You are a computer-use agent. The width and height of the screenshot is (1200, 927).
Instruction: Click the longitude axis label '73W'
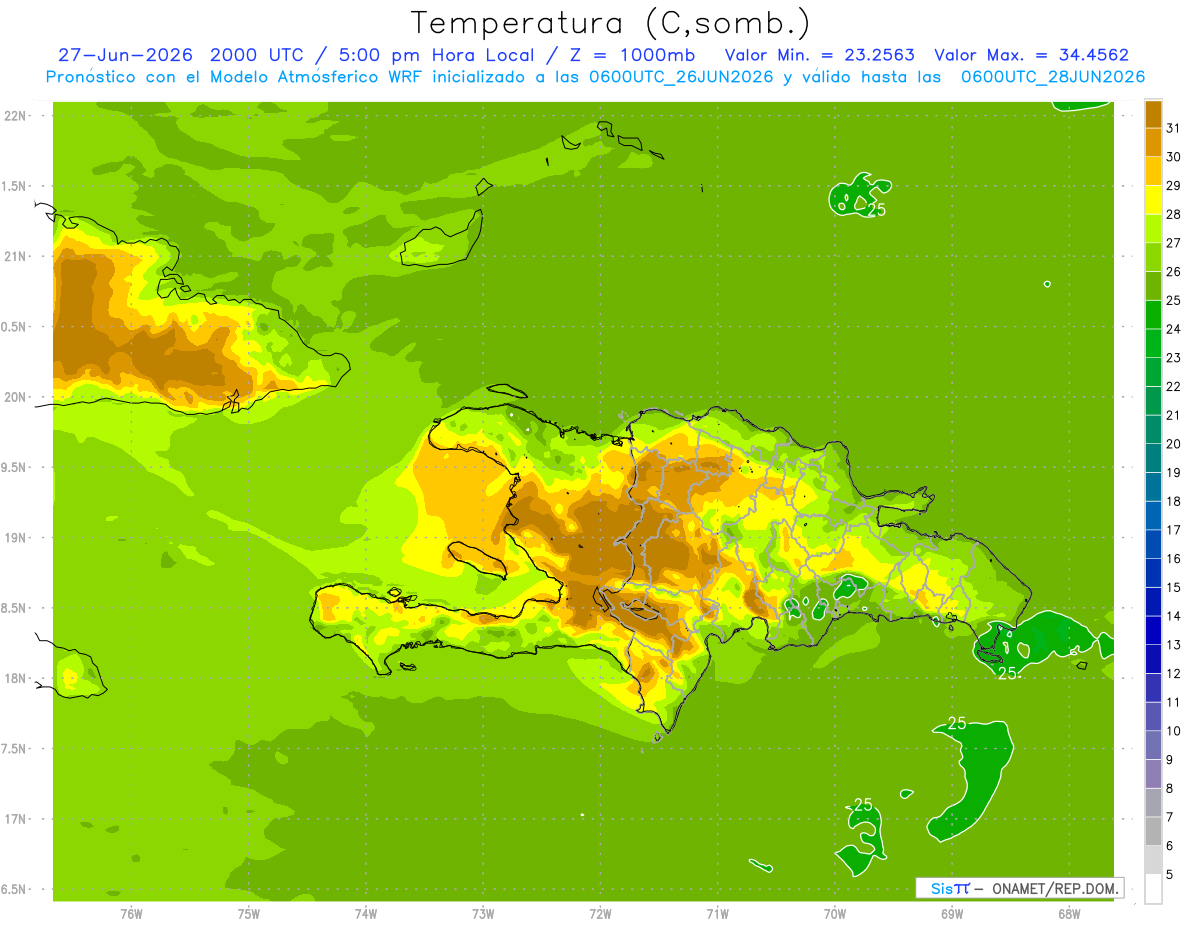483,914
